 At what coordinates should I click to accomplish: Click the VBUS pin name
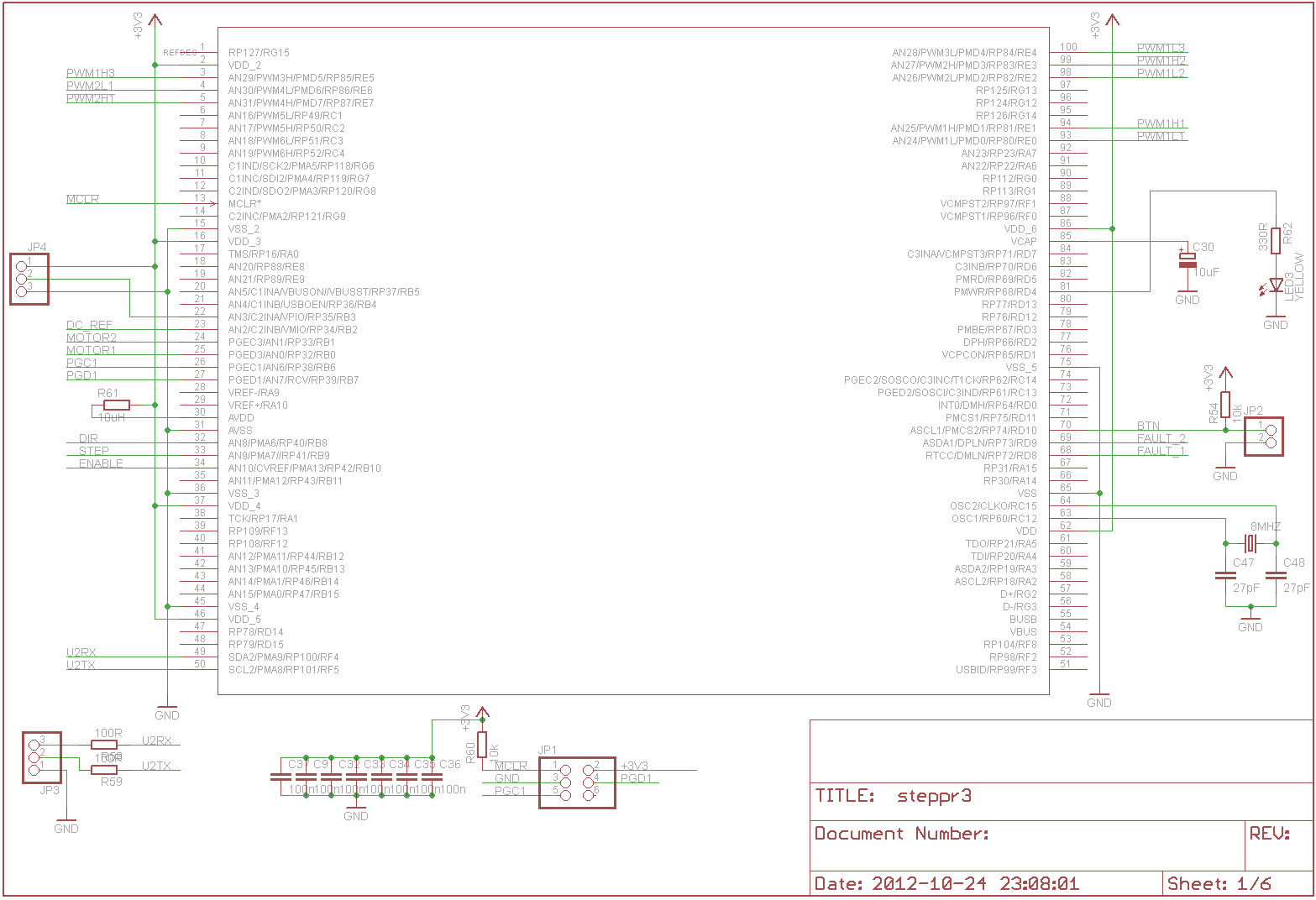pyautogui.click(x=1024, y=631)
